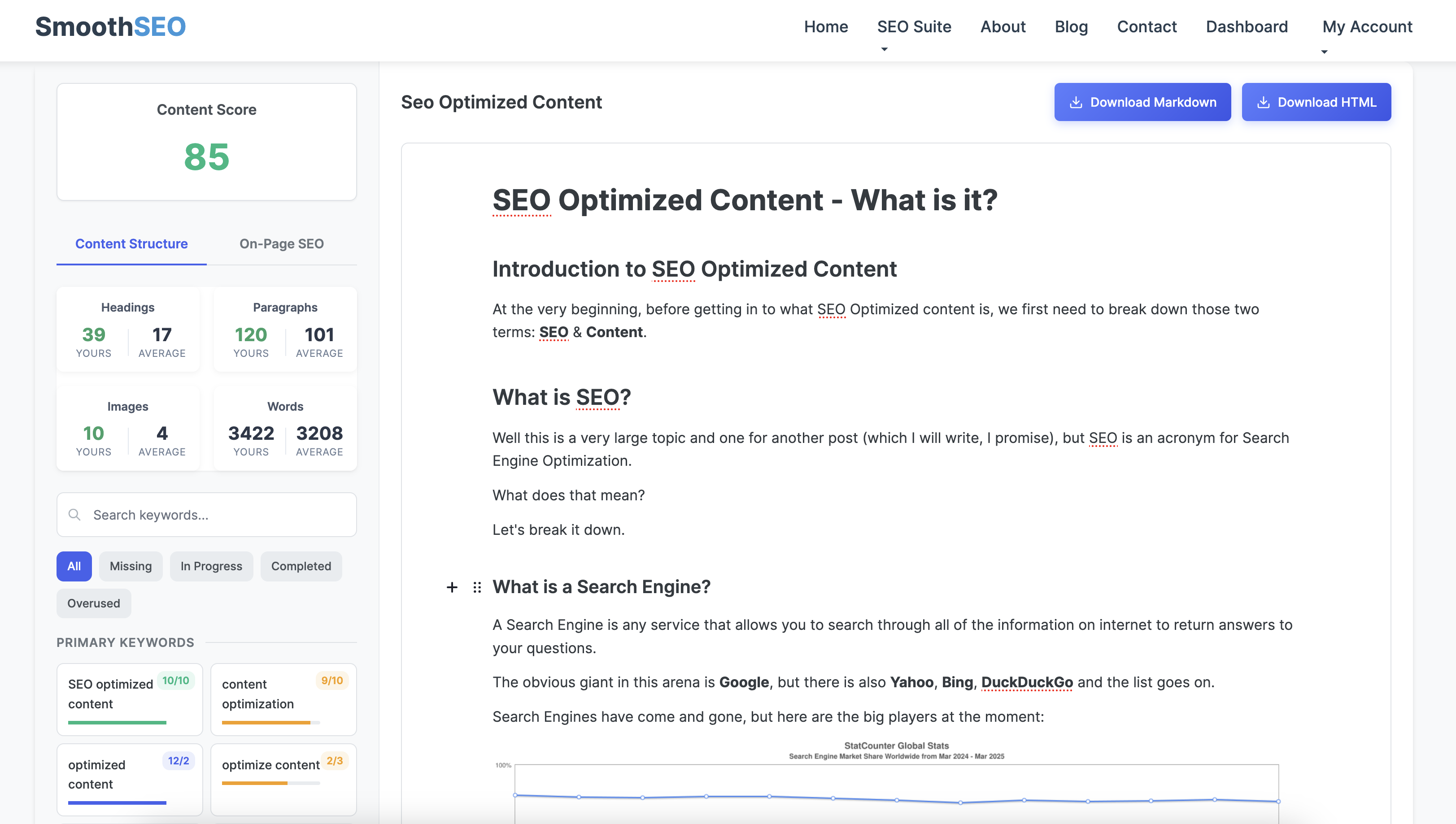1456x824 pixels.
Task: Open the About page link
Action: (x=1003, y=26)
